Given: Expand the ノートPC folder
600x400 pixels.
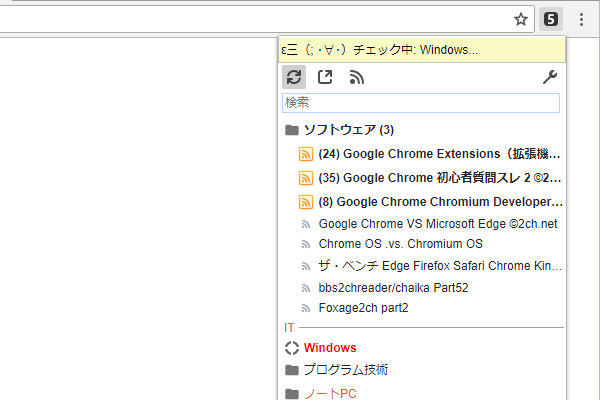Looking at the screenshot, I should tap(330, 393).
